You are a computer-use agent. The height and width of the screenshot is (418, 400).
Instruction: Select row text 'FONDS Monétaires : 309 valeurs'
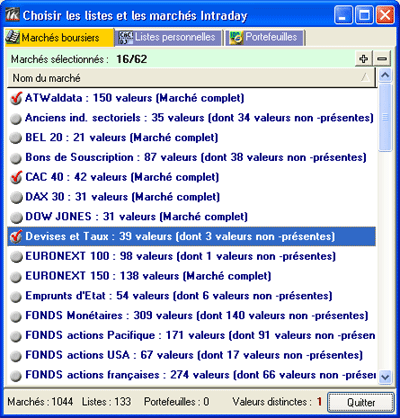click(109, 315)
